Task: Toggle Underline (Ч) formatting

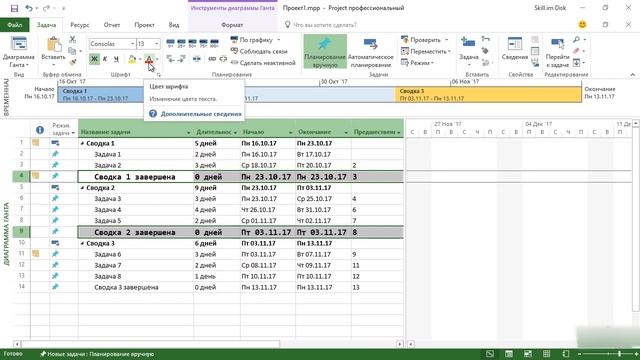Action: coord(116,59)
